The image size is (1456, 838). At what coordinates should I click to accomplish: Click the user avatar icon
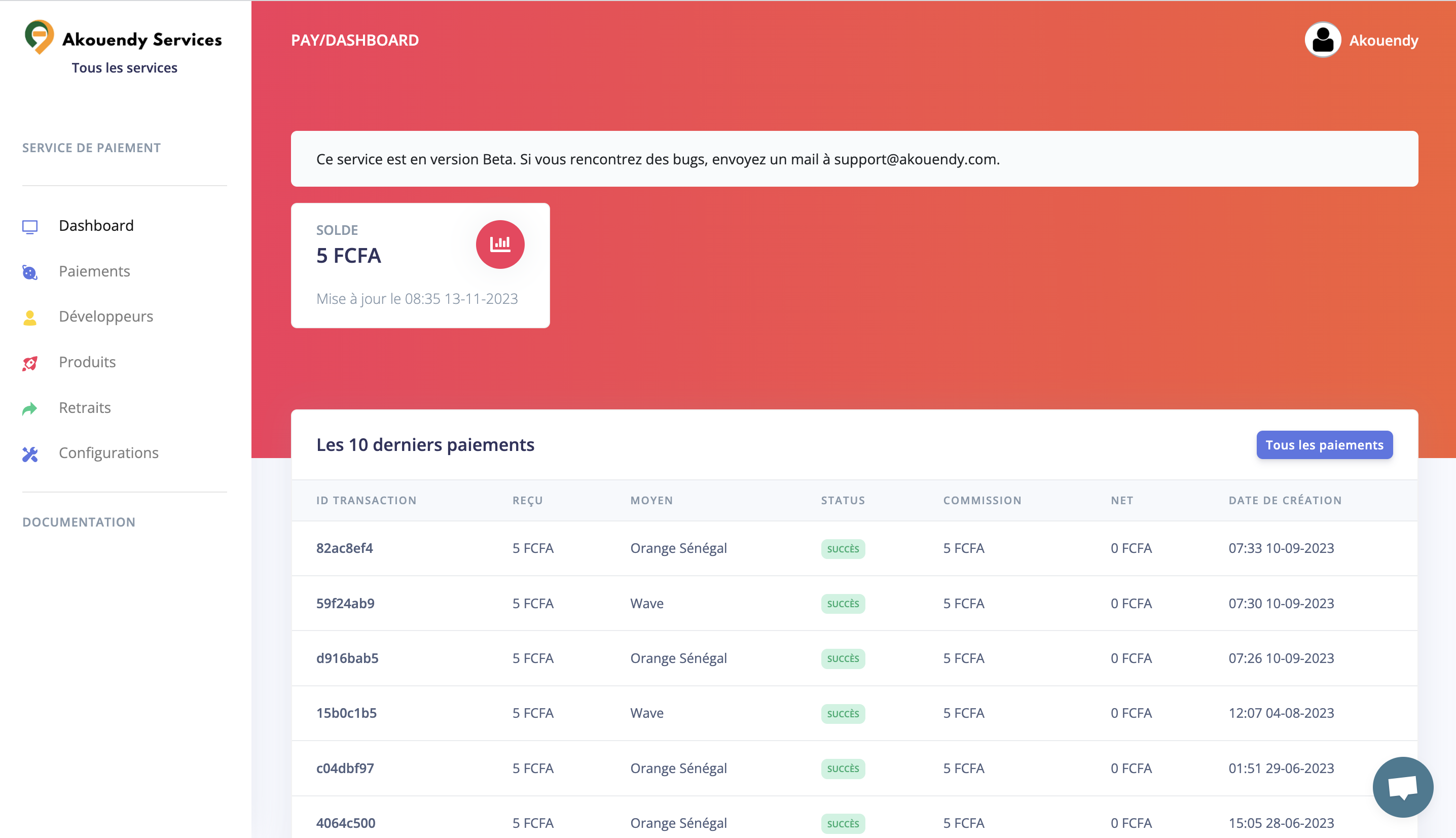point(1322,40)
